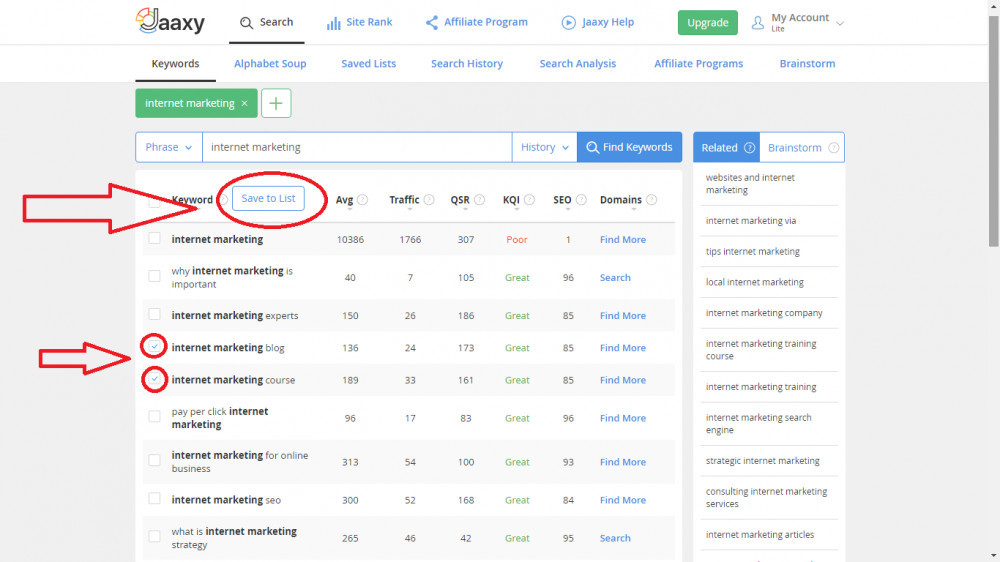Image resolution: width=1000 pixels, height=562 pixels.
Task: Click the Domains column help icon
Action: tap(651, 200)
